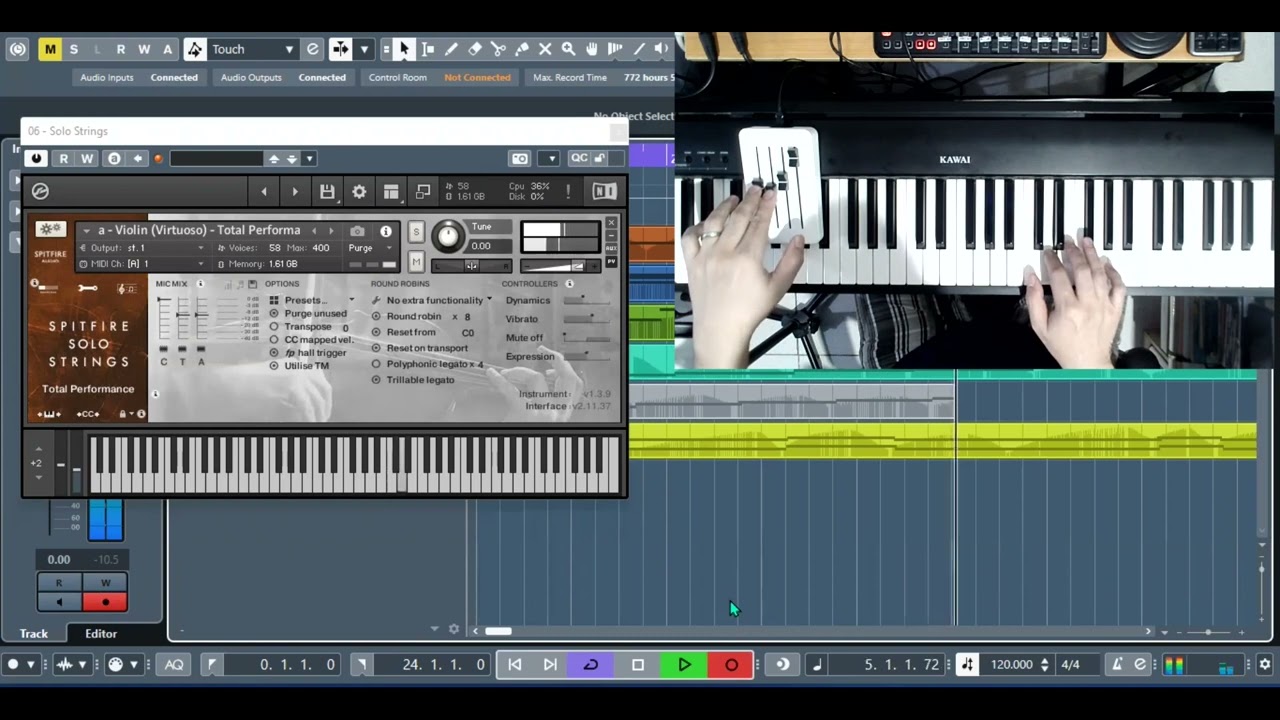This screenshot has width=1280, height=720.
Task: Select the Comp hand tool
Action: (x=592, y=49)
